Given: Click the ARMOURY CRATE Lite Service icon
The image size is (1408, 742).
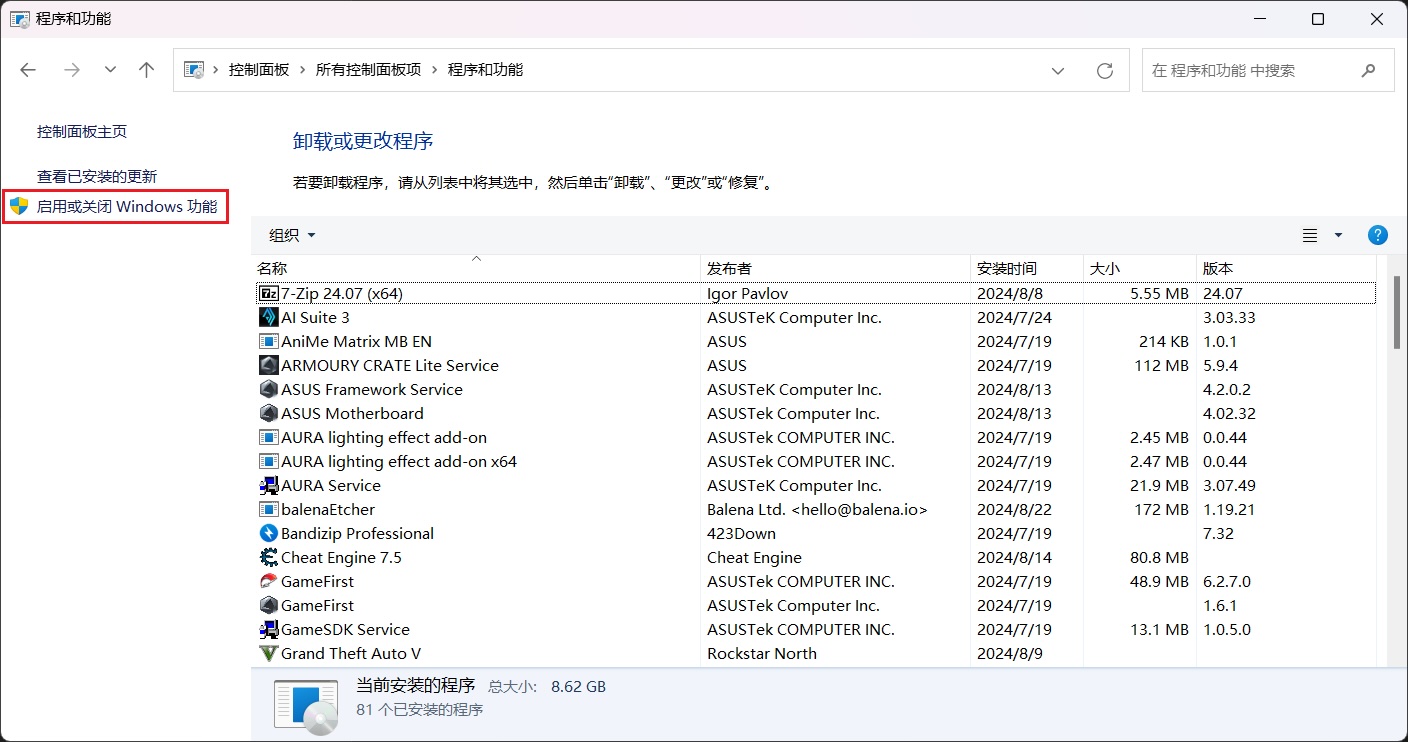Looking at the screenshot, I should [x=268, y=365].
